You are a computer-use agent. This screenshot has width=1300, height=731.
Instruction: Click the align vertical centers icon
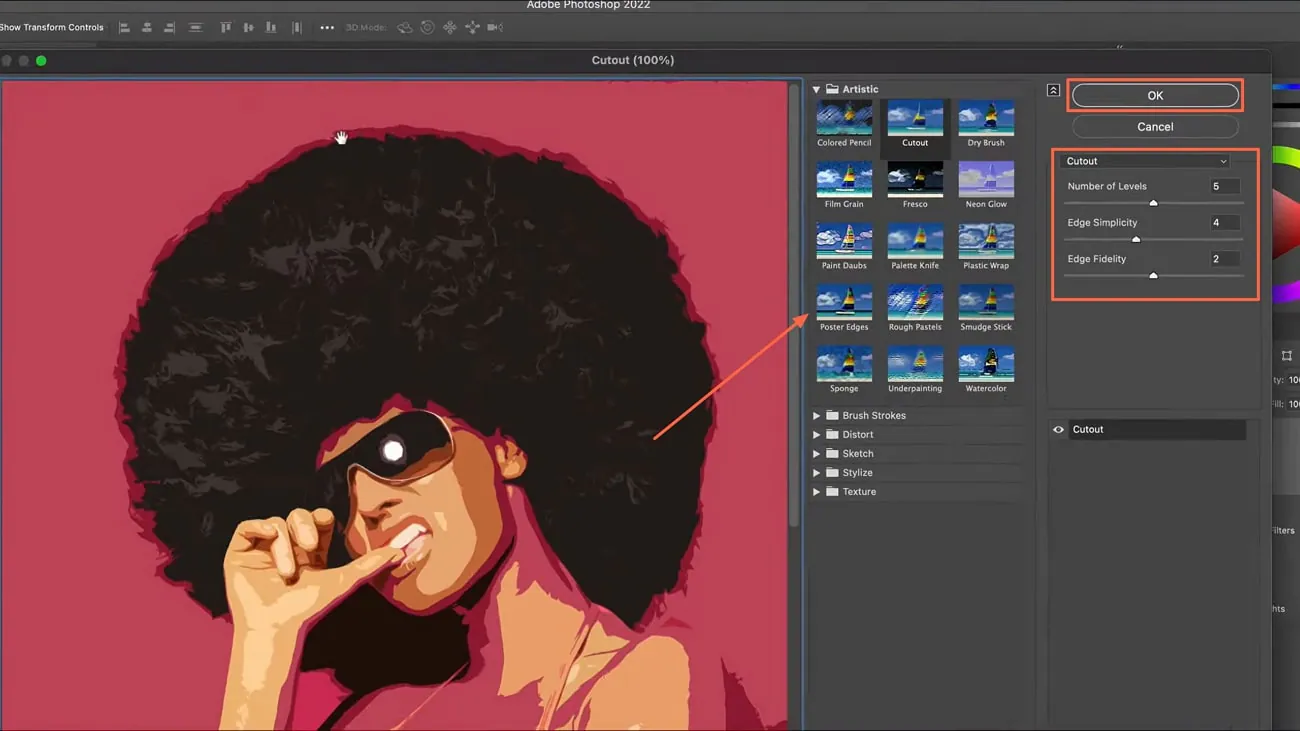coord(248,28)
